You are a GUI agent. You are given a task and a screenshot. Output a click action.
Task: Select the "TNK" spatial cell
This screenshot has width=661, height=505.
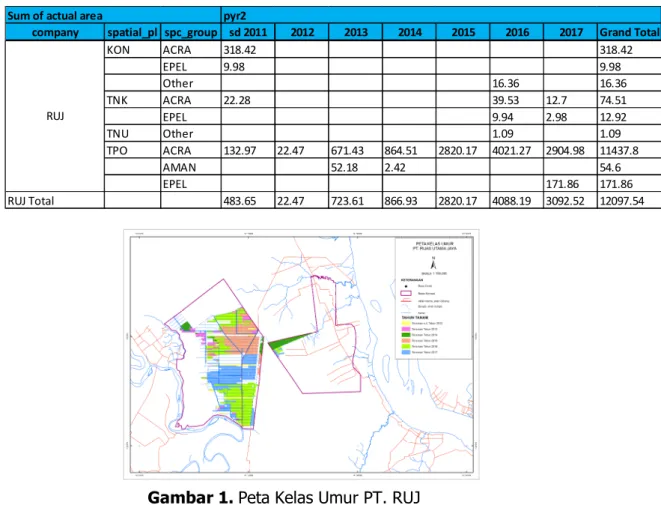tap(132, 100)
